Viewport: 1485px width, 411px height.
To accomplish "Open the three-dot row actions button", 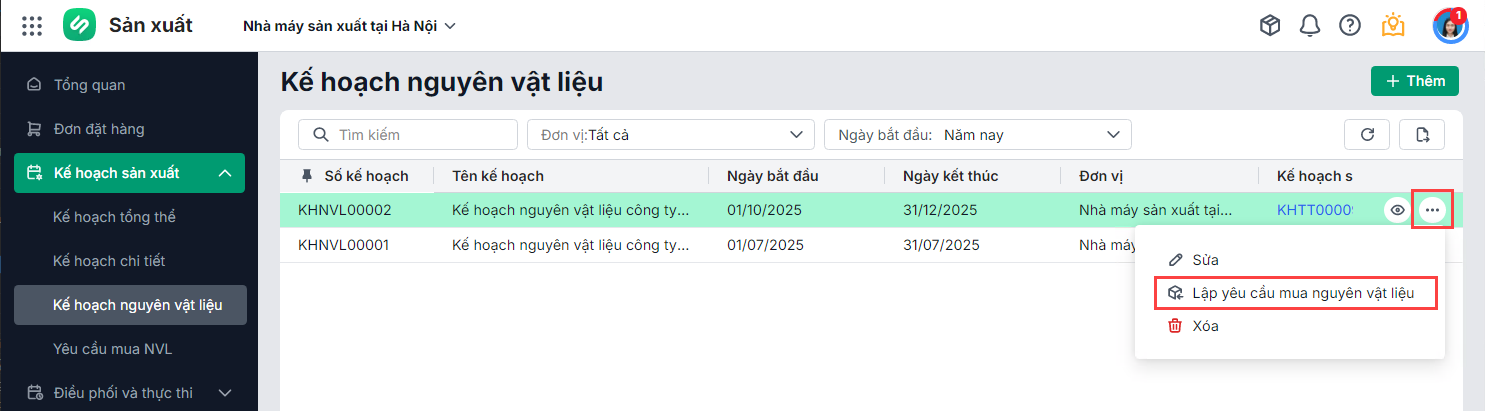I will pyautogui.click(x=1433, y=210).
